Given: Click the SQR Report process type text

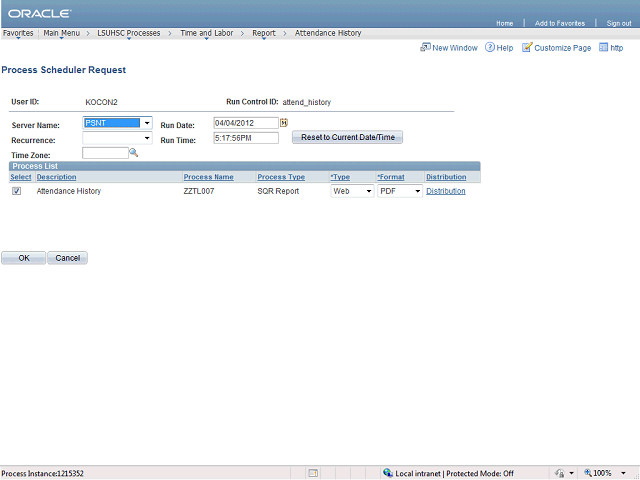Looking at the screenshot, I should point(278,191).
